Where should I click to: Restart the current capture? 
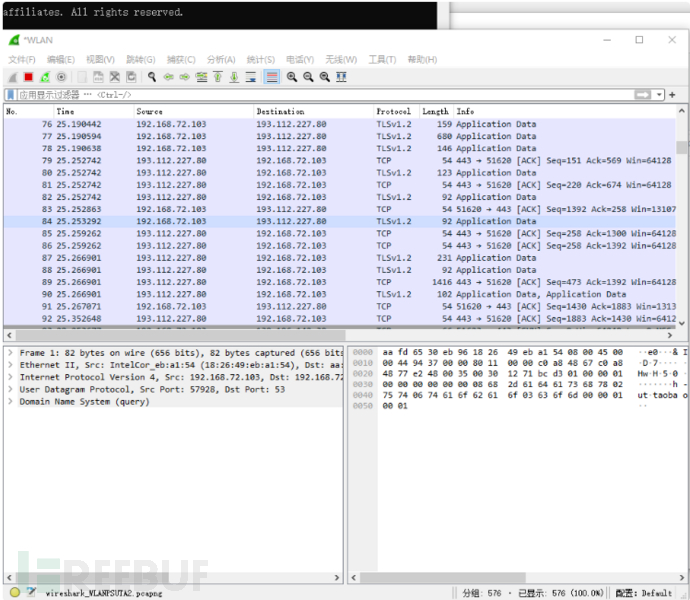45,77
